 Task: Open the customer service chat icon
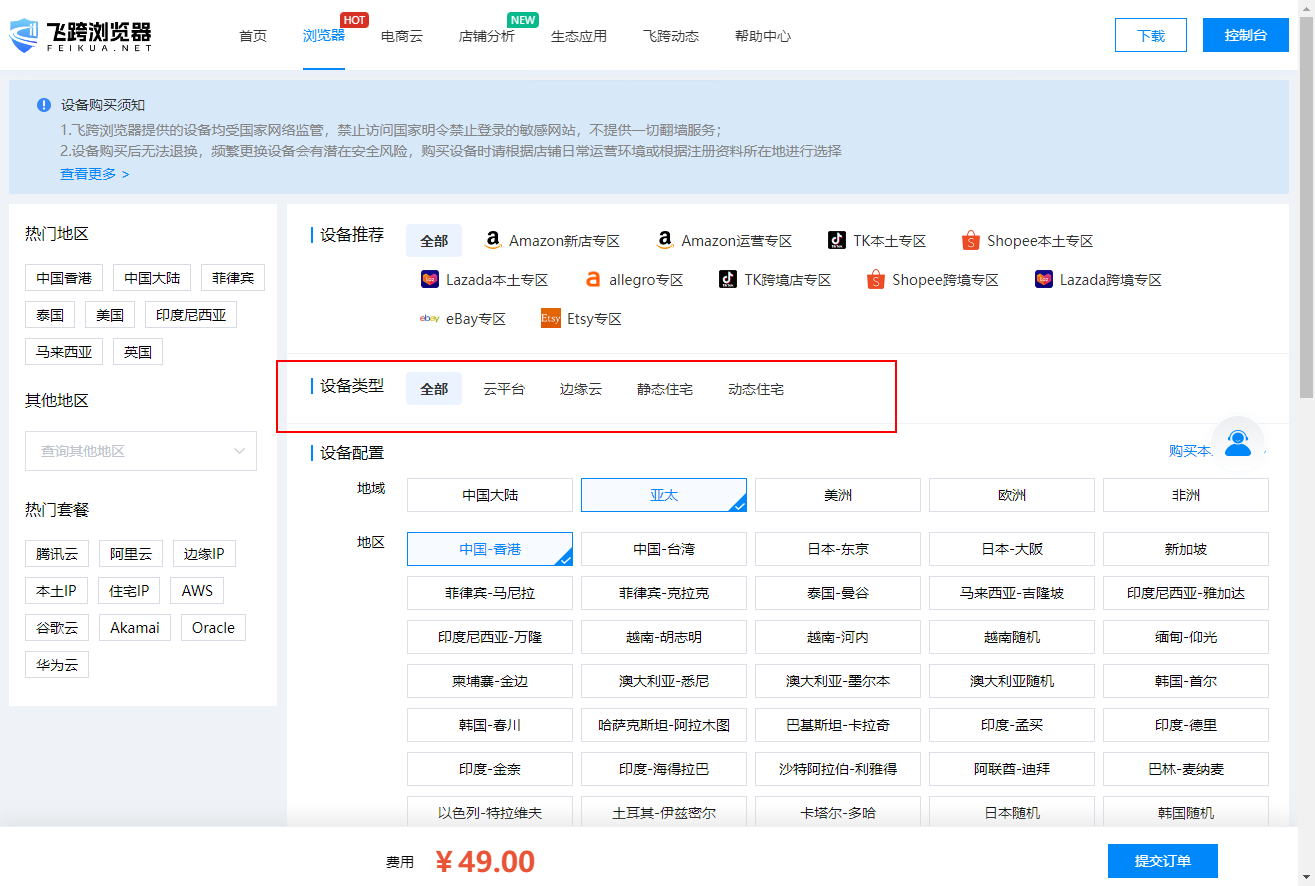[x=1238, y=442]
